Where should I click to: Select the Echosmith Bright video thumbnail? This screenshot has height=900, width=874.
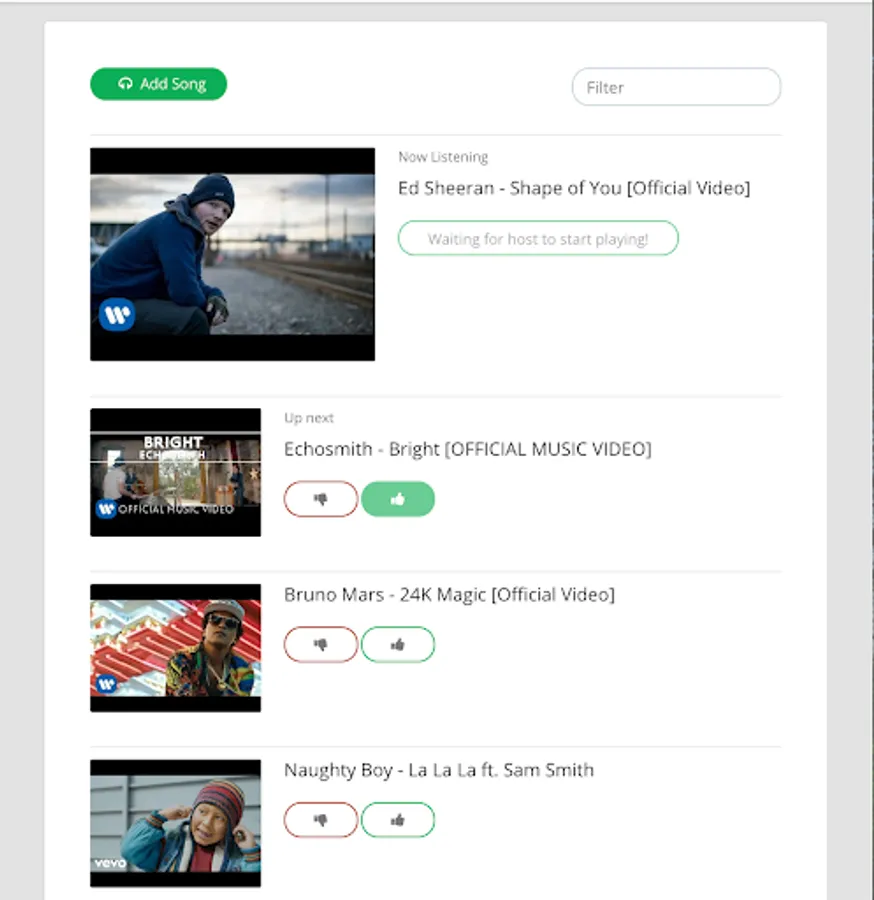[x=175, y=472]
